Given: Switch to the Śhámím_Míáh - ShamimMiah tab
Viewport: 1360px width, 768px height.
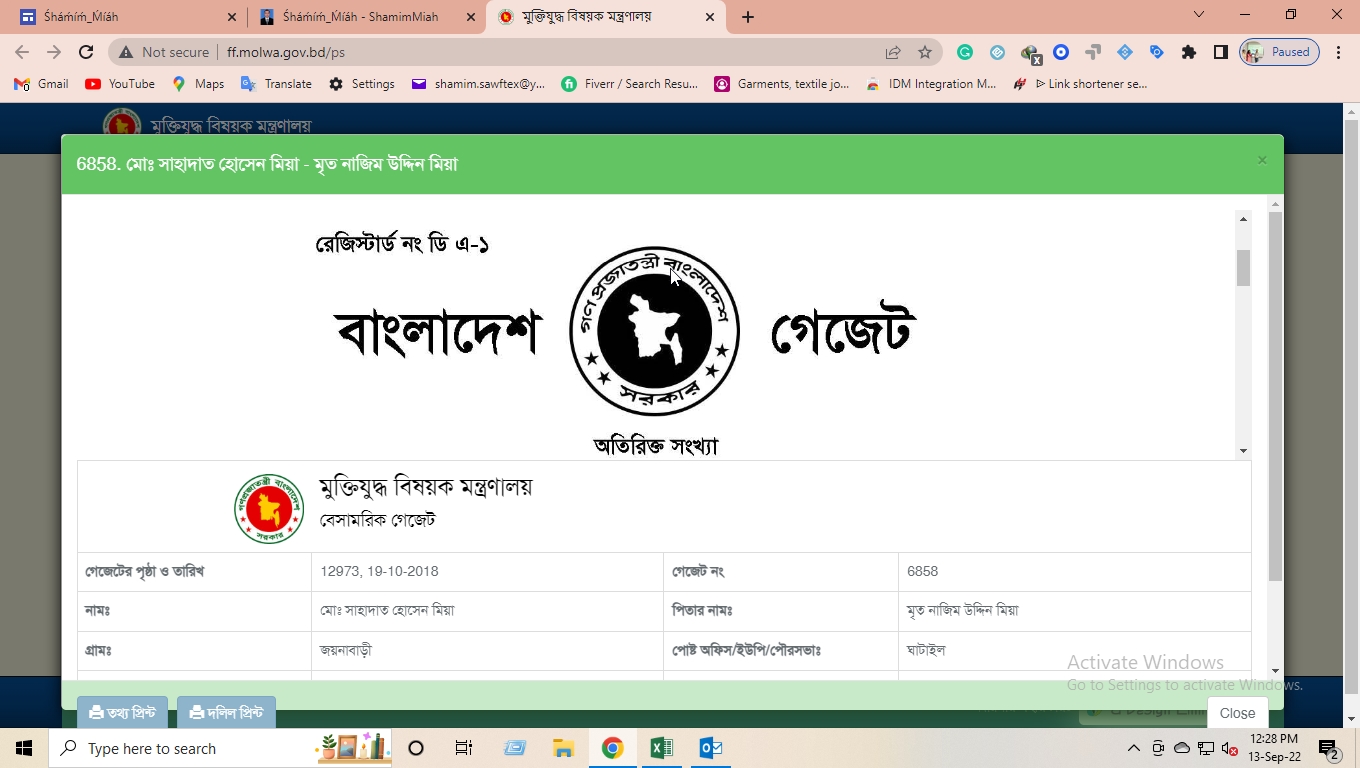Looking at the screenshot, I should [360, 17].
